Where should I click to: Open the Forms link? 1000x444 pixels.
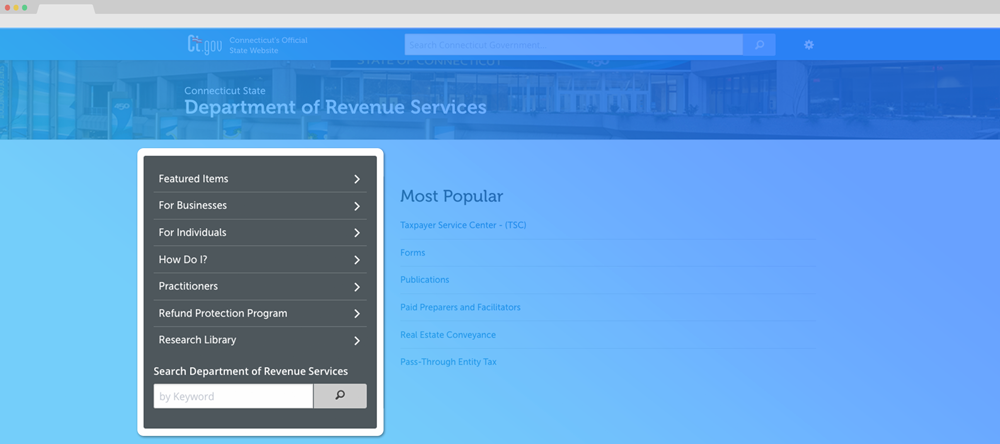(x=412, y=253)
